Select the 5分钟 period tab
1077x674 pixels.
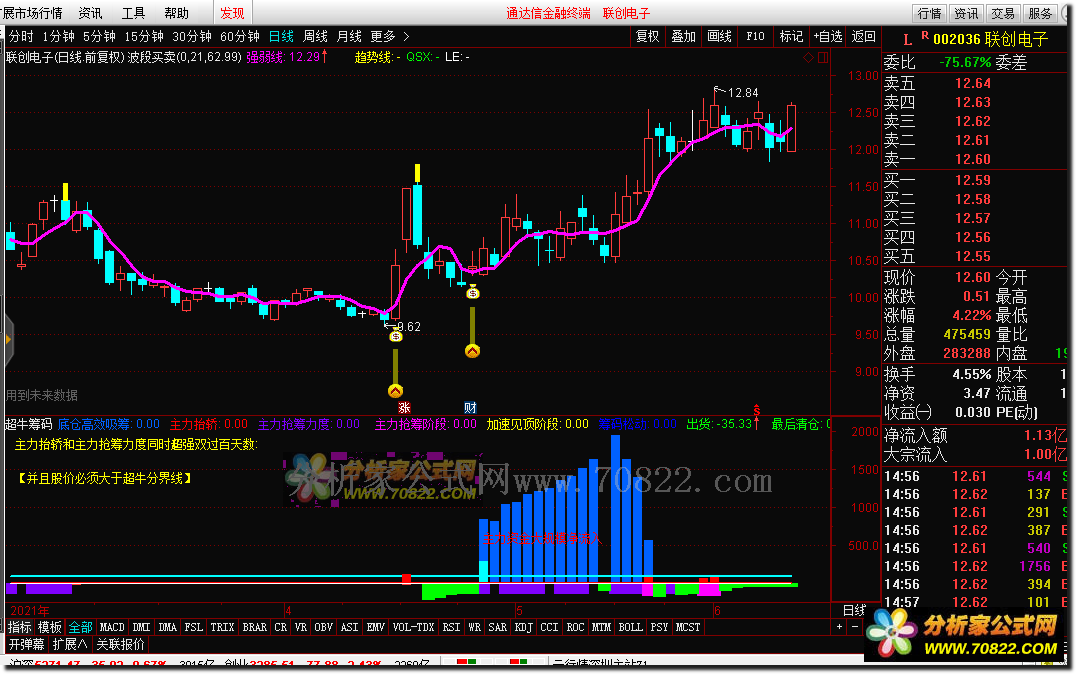(100, 36)
